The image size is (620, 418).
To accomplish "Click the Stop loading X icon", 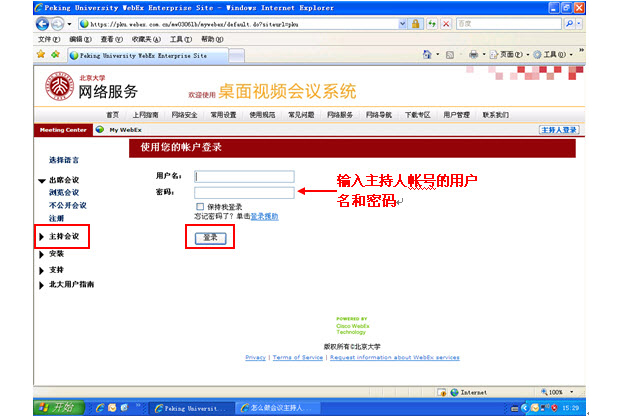I will (x=446, y=24).
